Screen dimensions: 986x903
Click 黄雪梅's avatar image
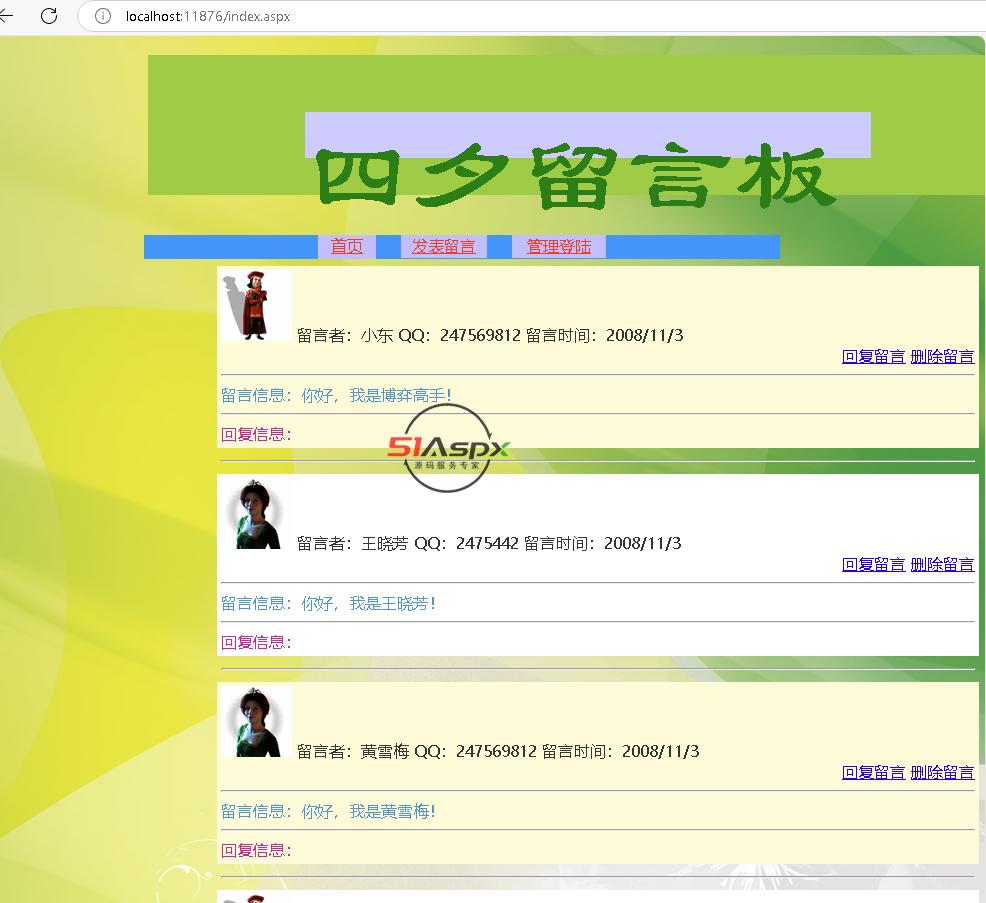click(257, 721)
